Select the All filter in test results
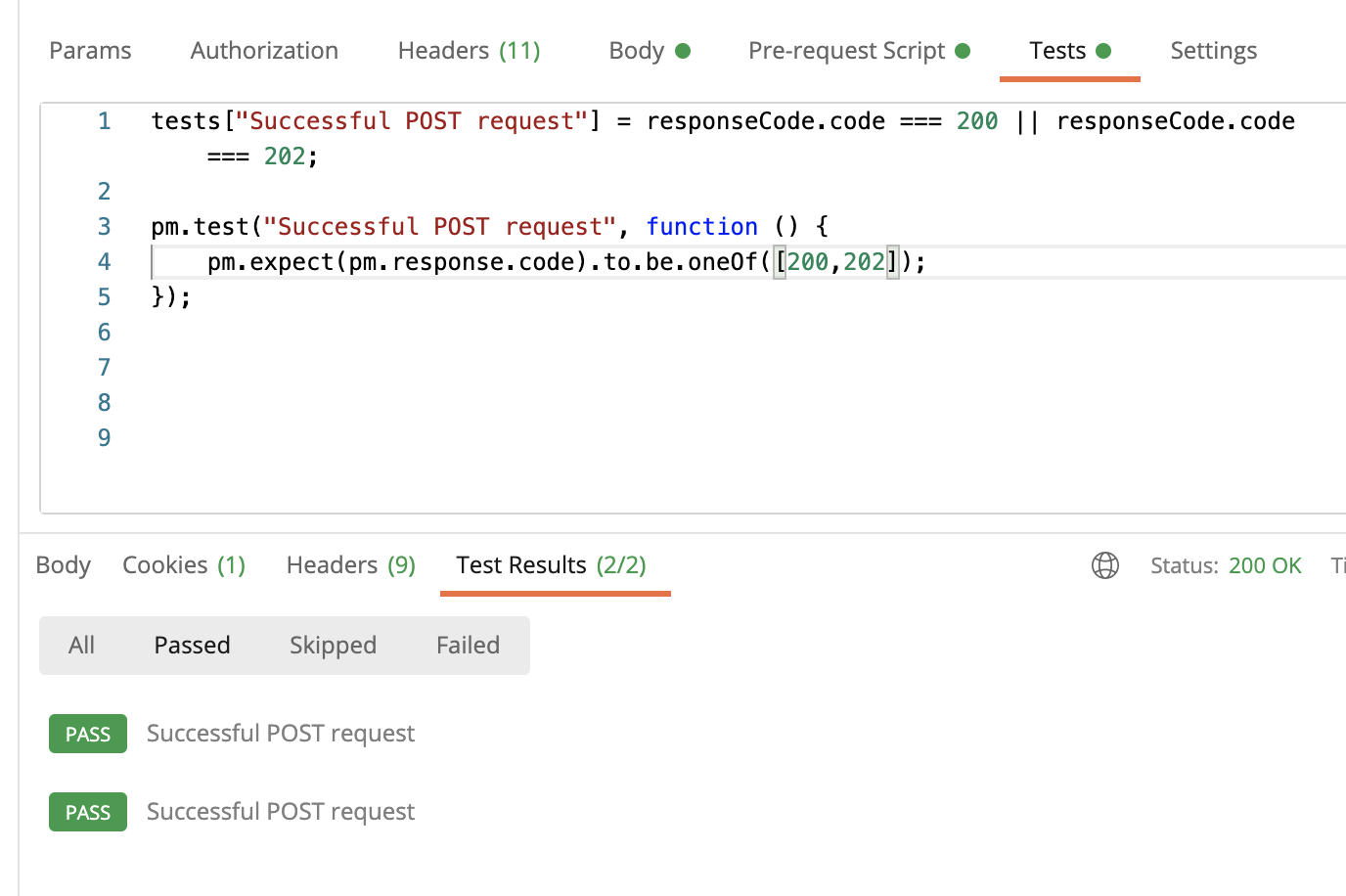Screen dimensions: 1346x896 [81, 645]
